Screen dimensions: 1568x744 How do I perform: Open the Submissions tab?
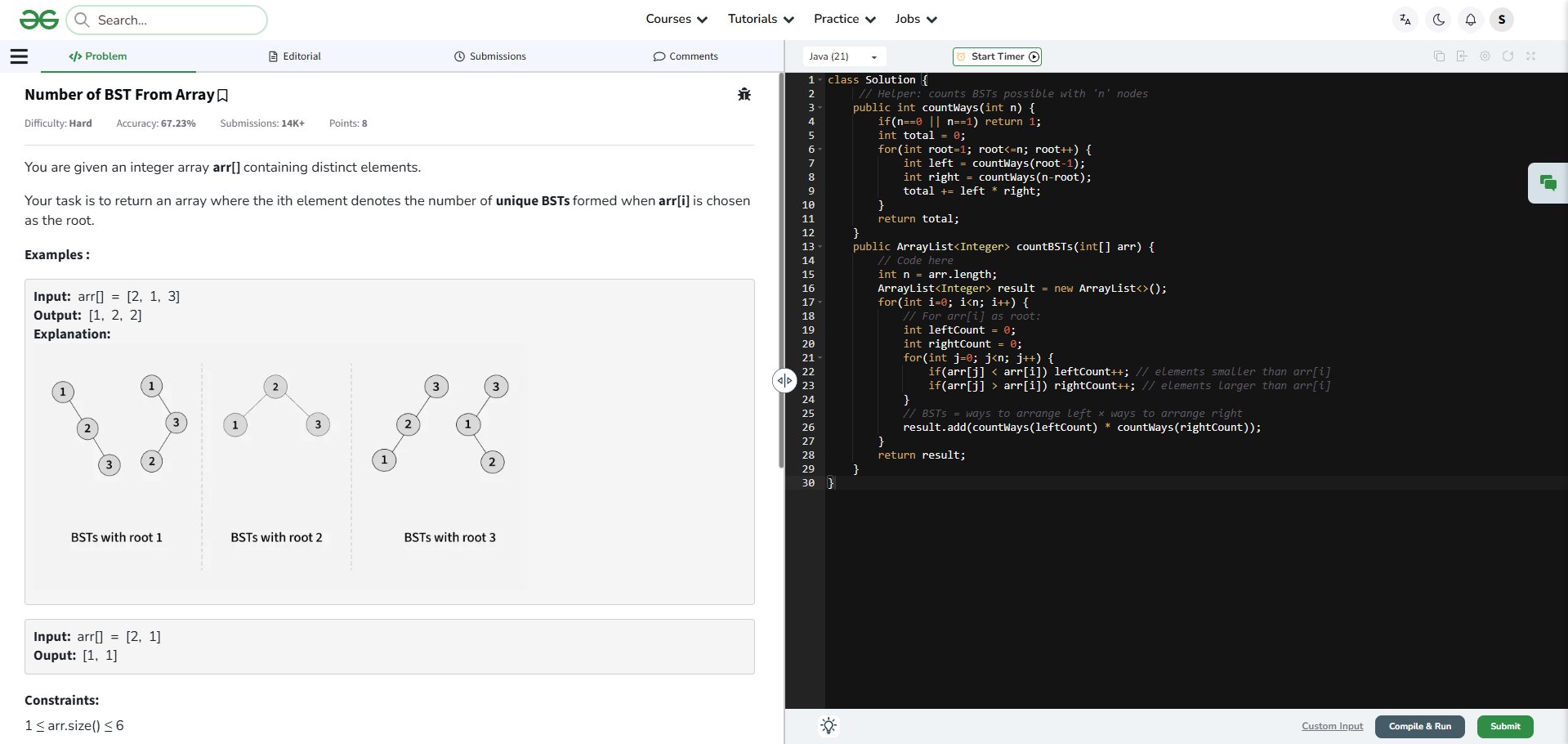point(490,56)
